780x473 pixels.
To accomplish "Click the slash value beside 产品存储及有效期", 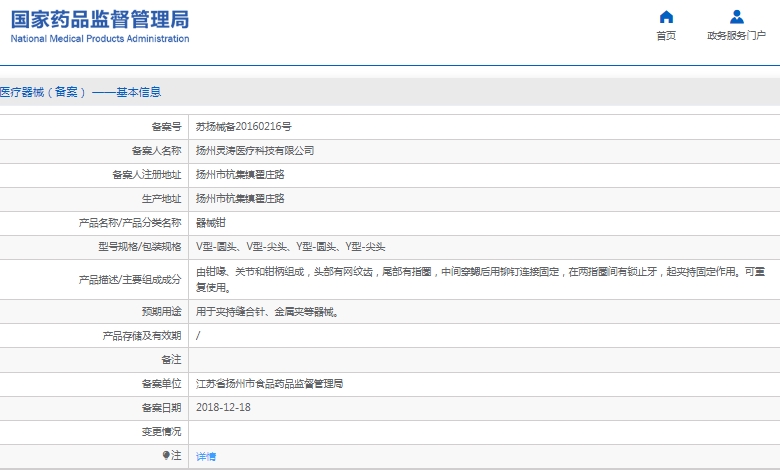I will tap(198, 336).
